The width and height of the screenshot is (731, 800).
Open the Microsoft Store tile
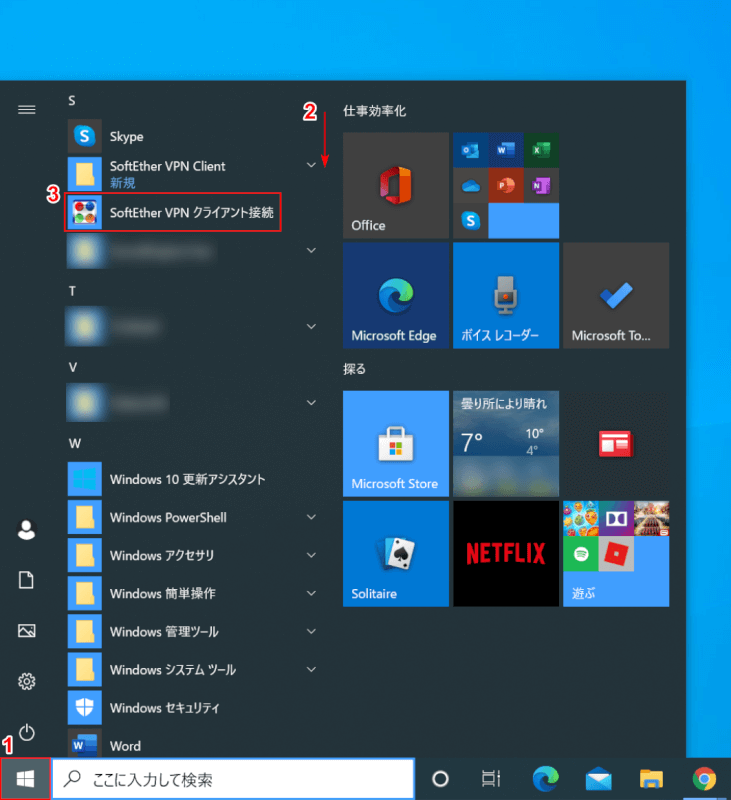(396, 443)
